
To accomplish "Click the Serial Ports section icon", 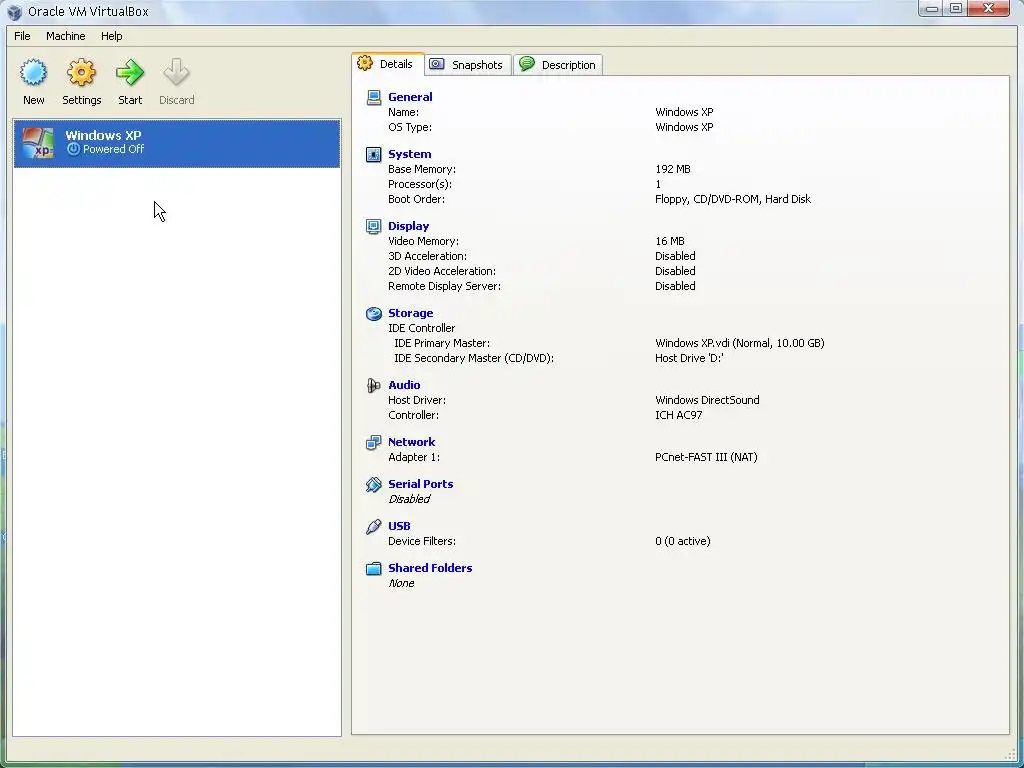I will pos(374,485).
